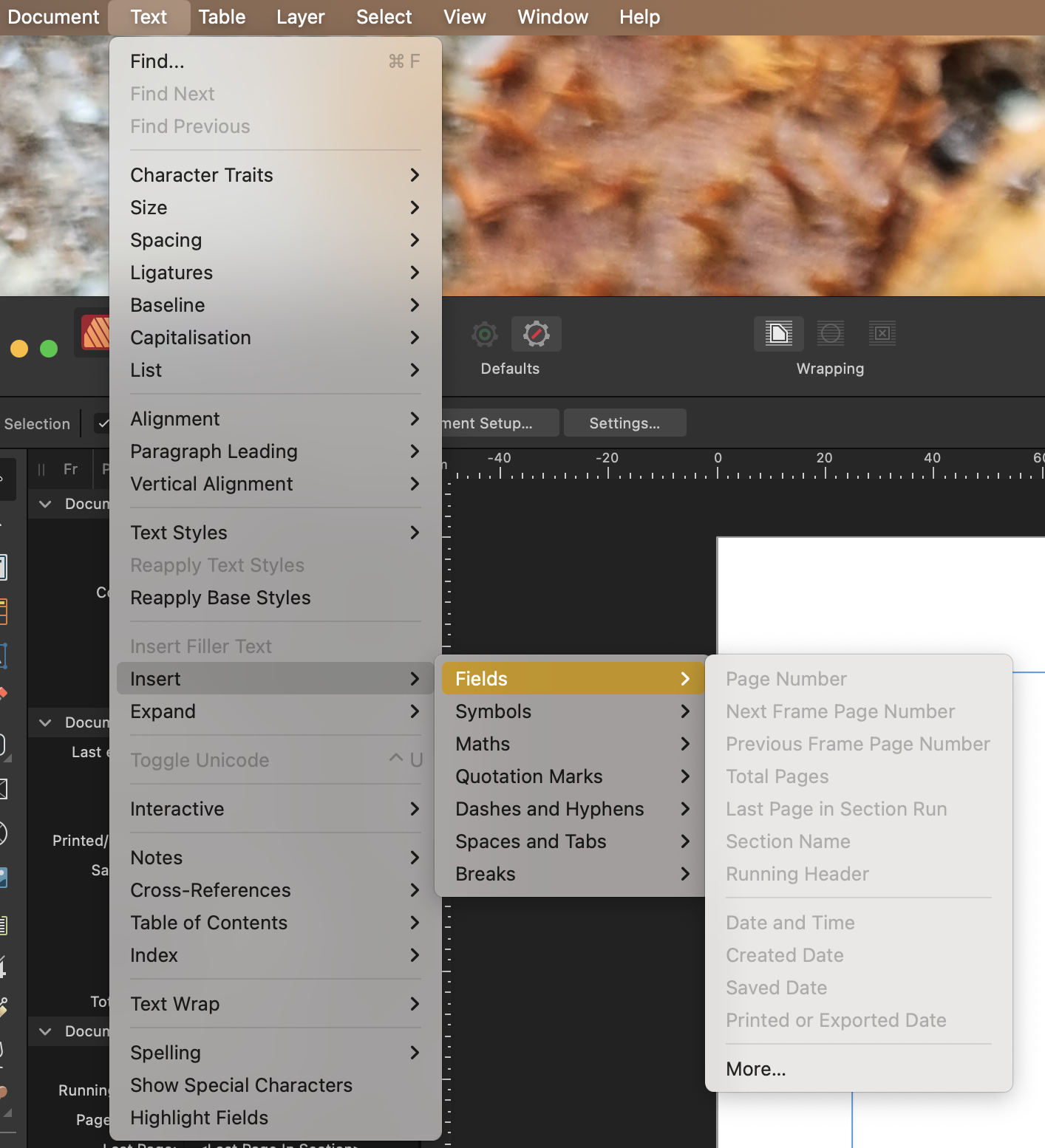Click the green zoom window button

(x=49, y=349)
